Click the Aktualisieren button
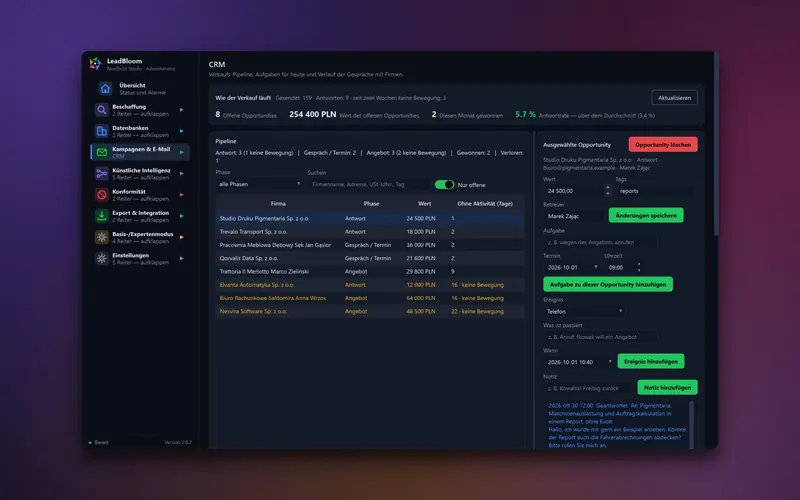Image resolution: width=800 pixels, height=500 pixels. click(x=674, y=97)
